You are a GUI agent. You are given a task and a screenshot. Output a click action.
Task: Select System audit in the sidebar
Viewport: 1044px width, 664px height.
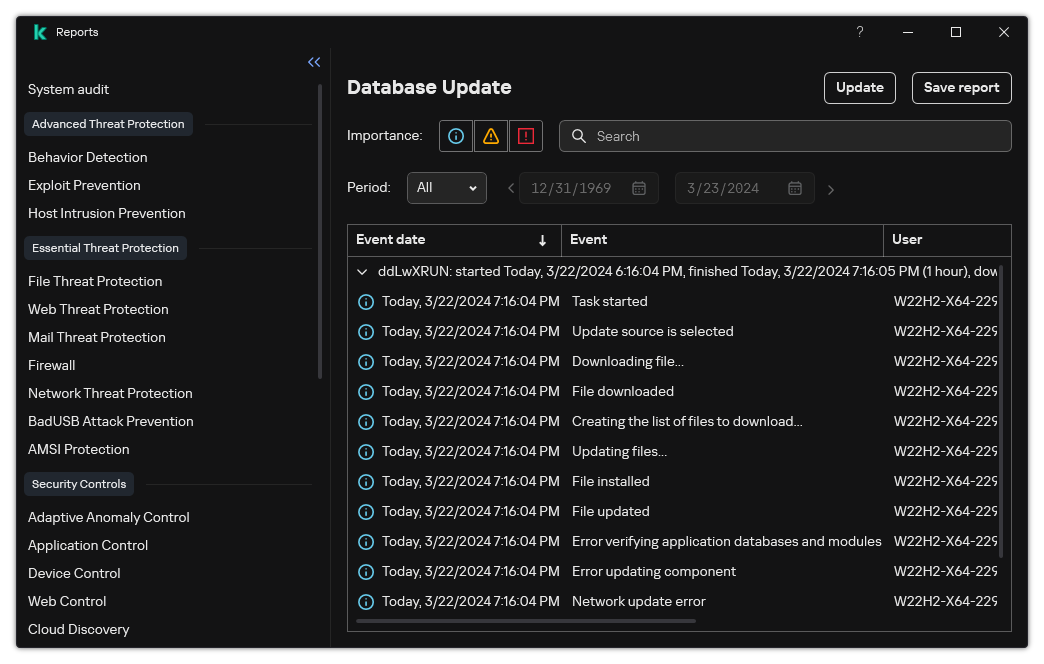point(68,89)
